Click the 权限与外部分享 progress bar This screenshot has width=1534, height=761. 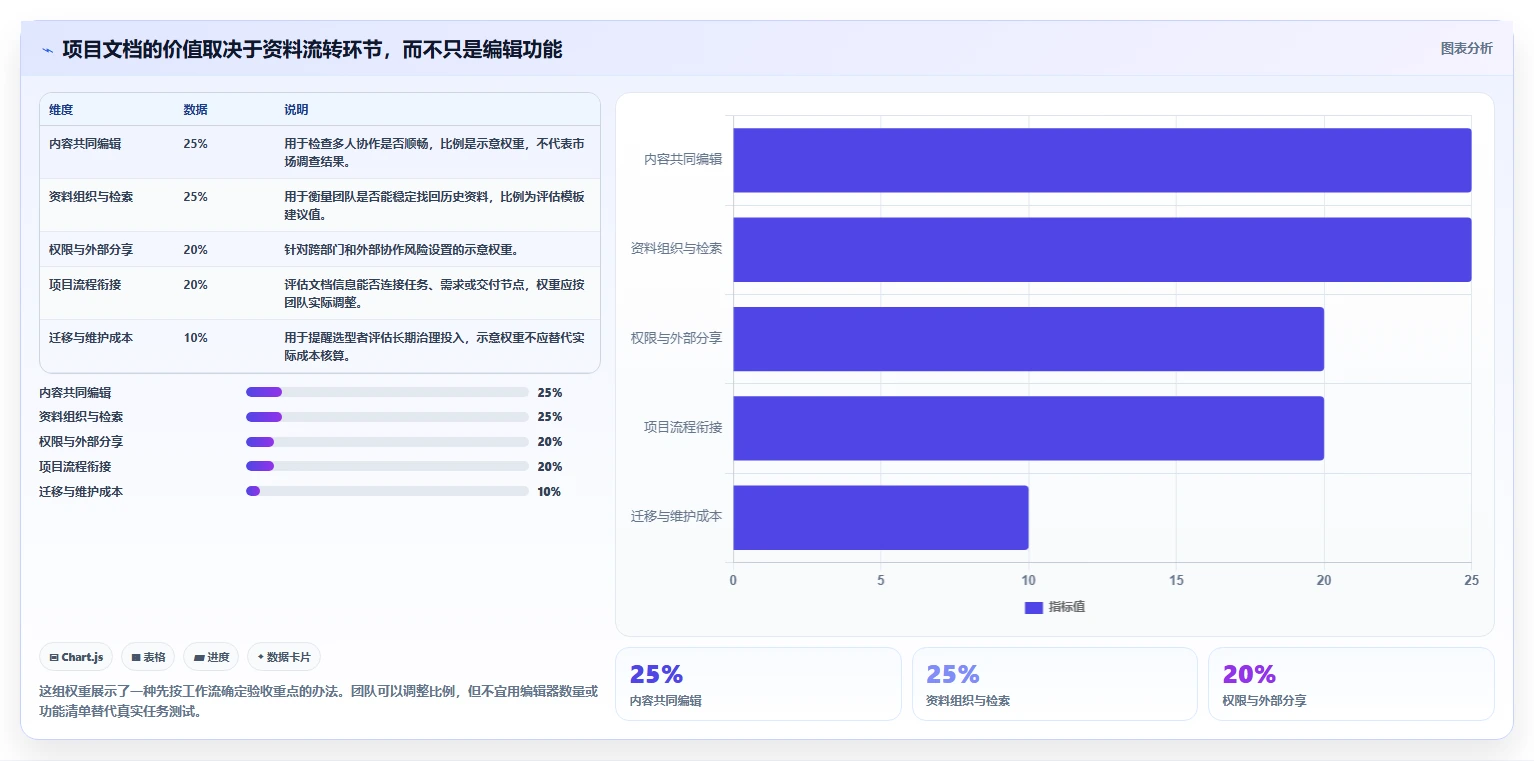(x=387, y=441)
